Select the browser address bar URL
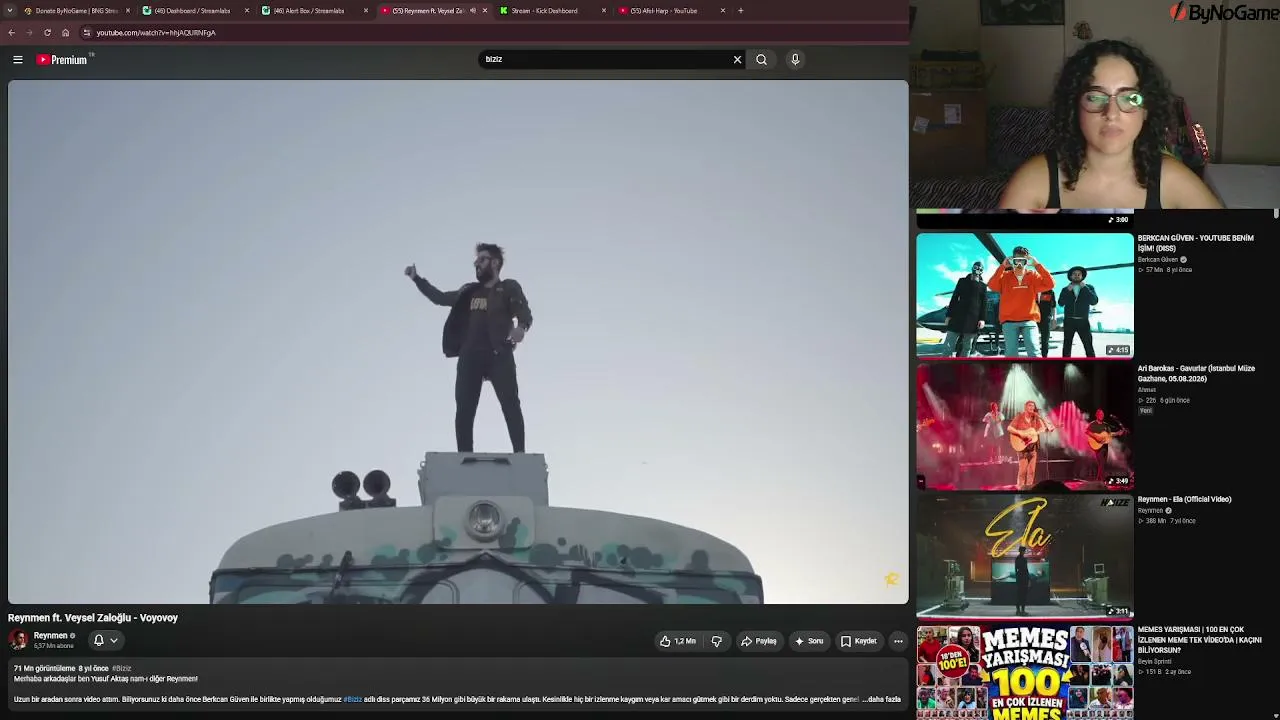This screenshot has height=720, width=1280. tap(156, 33)
